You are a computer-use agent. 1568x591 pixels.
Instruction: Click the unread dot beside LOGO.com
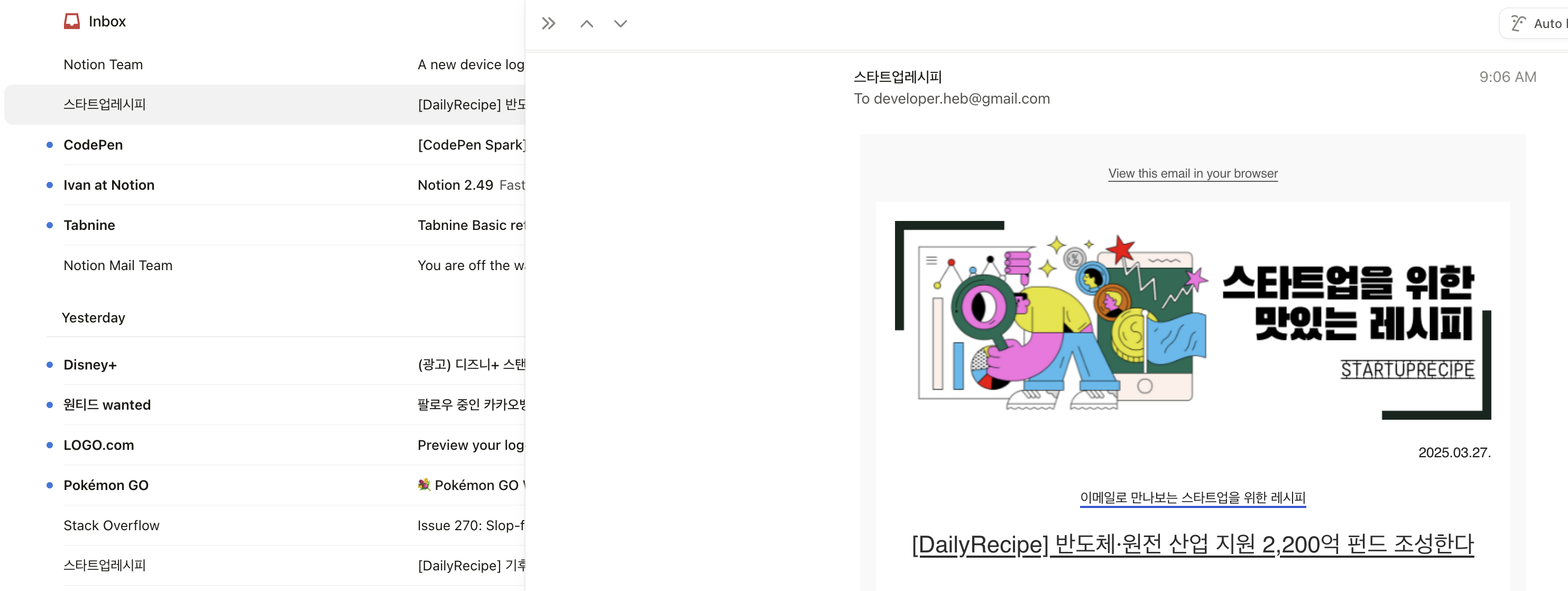click(50, 445)
